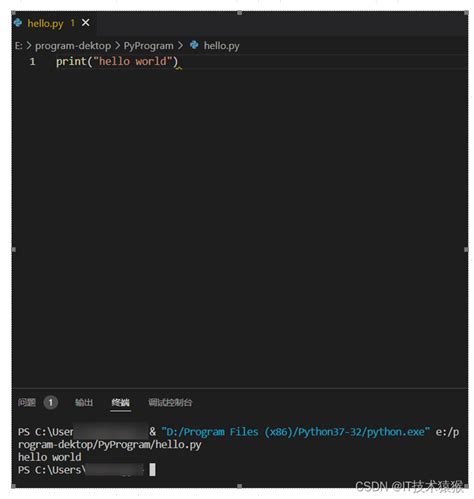
Task: Open the program-dektop breadcrumb folder
Action: pos(73,46)
